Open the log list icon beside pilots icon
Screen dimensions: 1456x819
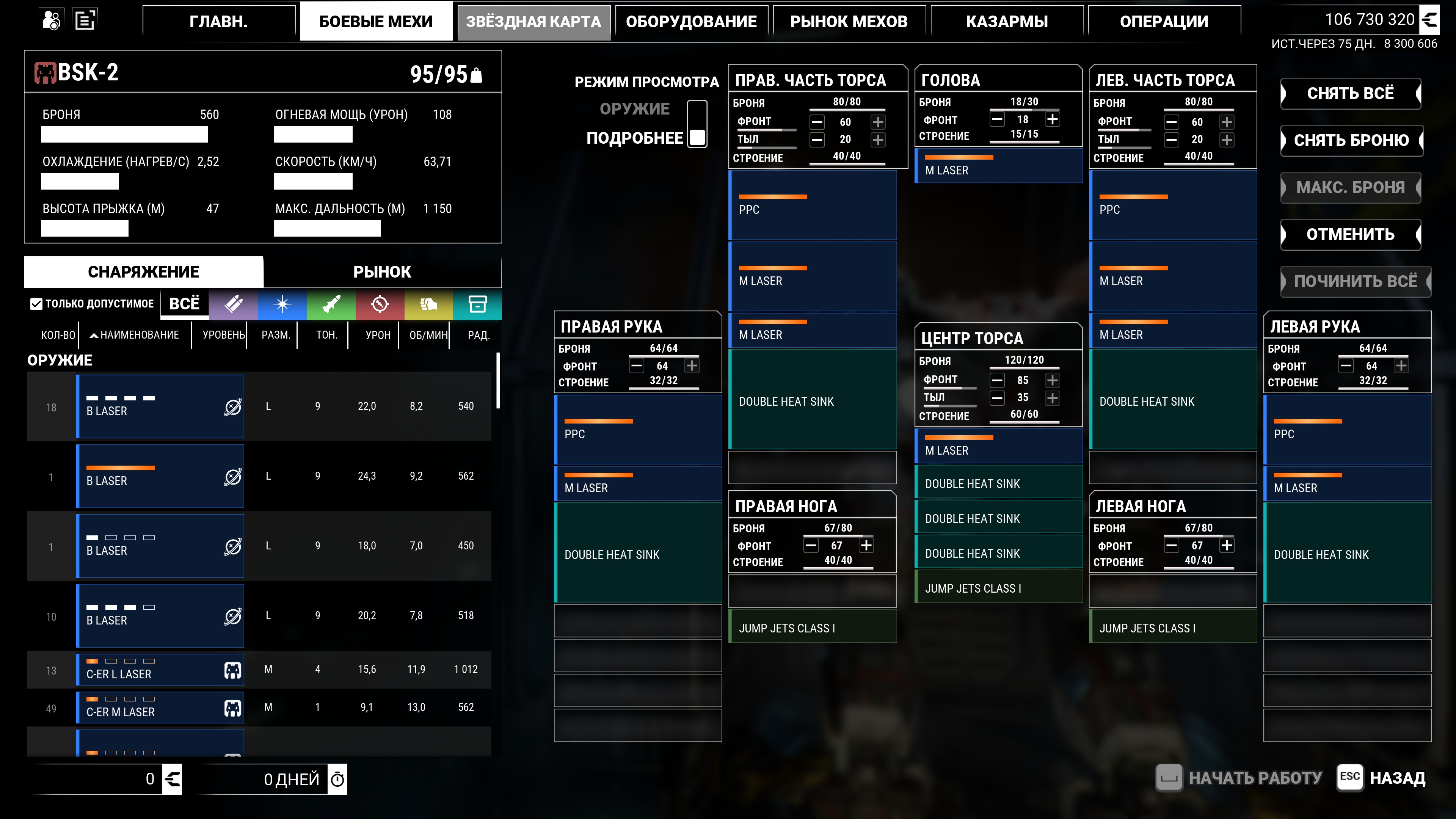tap(85, 20)
